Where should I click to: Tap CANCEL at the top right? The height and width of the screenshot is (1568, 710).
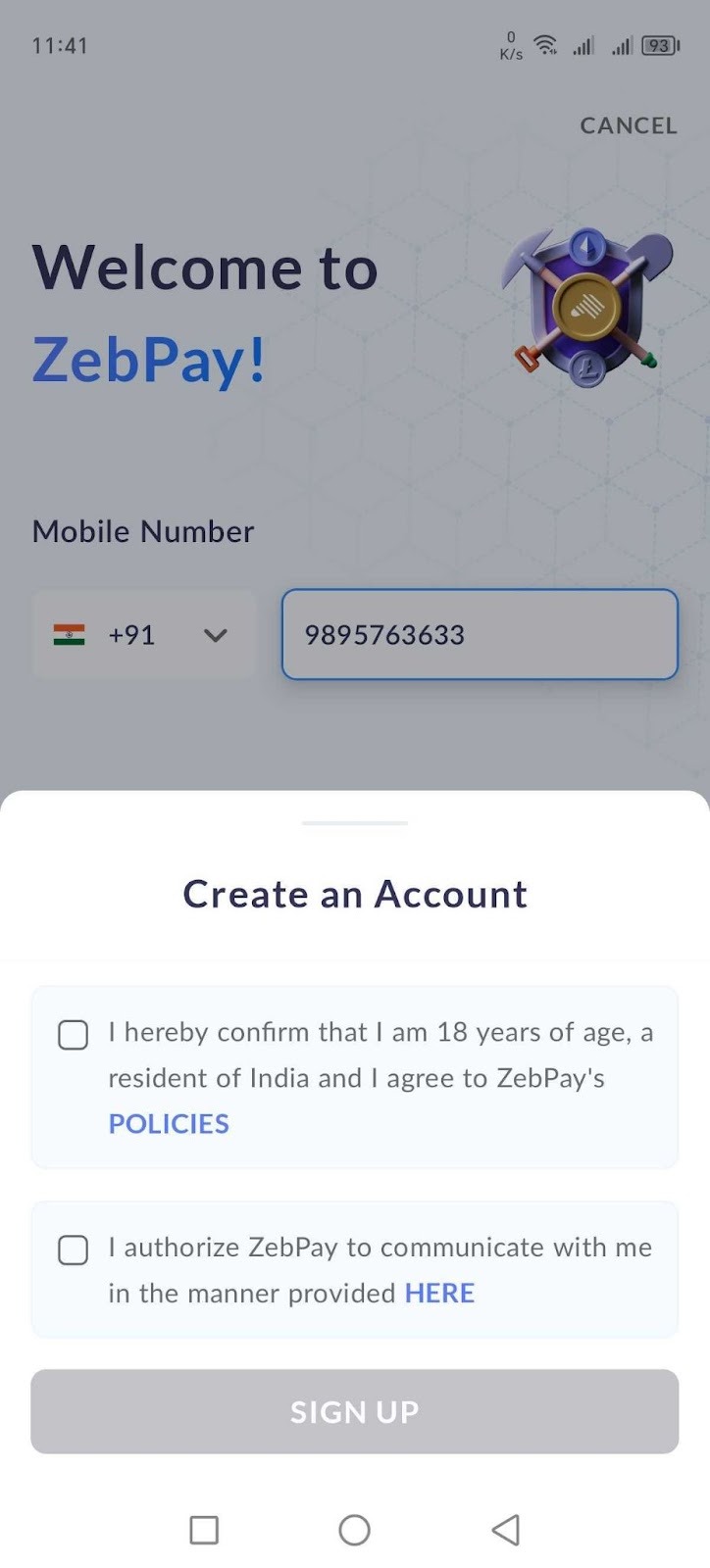click(x=629, y=125)
